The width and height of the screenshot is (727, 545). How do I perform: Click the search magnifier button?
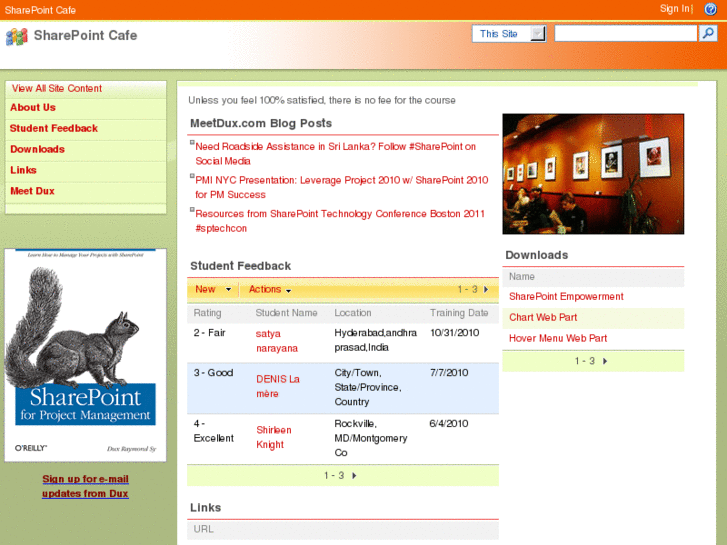[x=708, y=33]
